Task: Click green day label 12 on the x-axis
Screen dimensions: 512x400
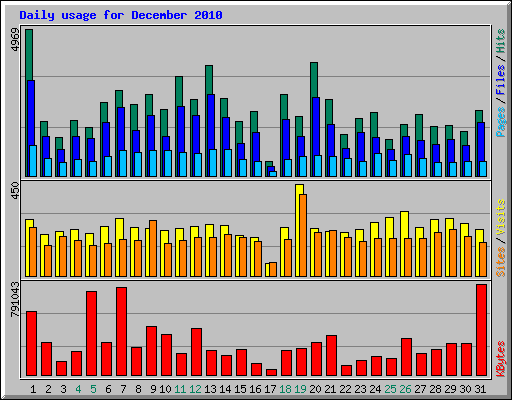Action: pos(195,389)
